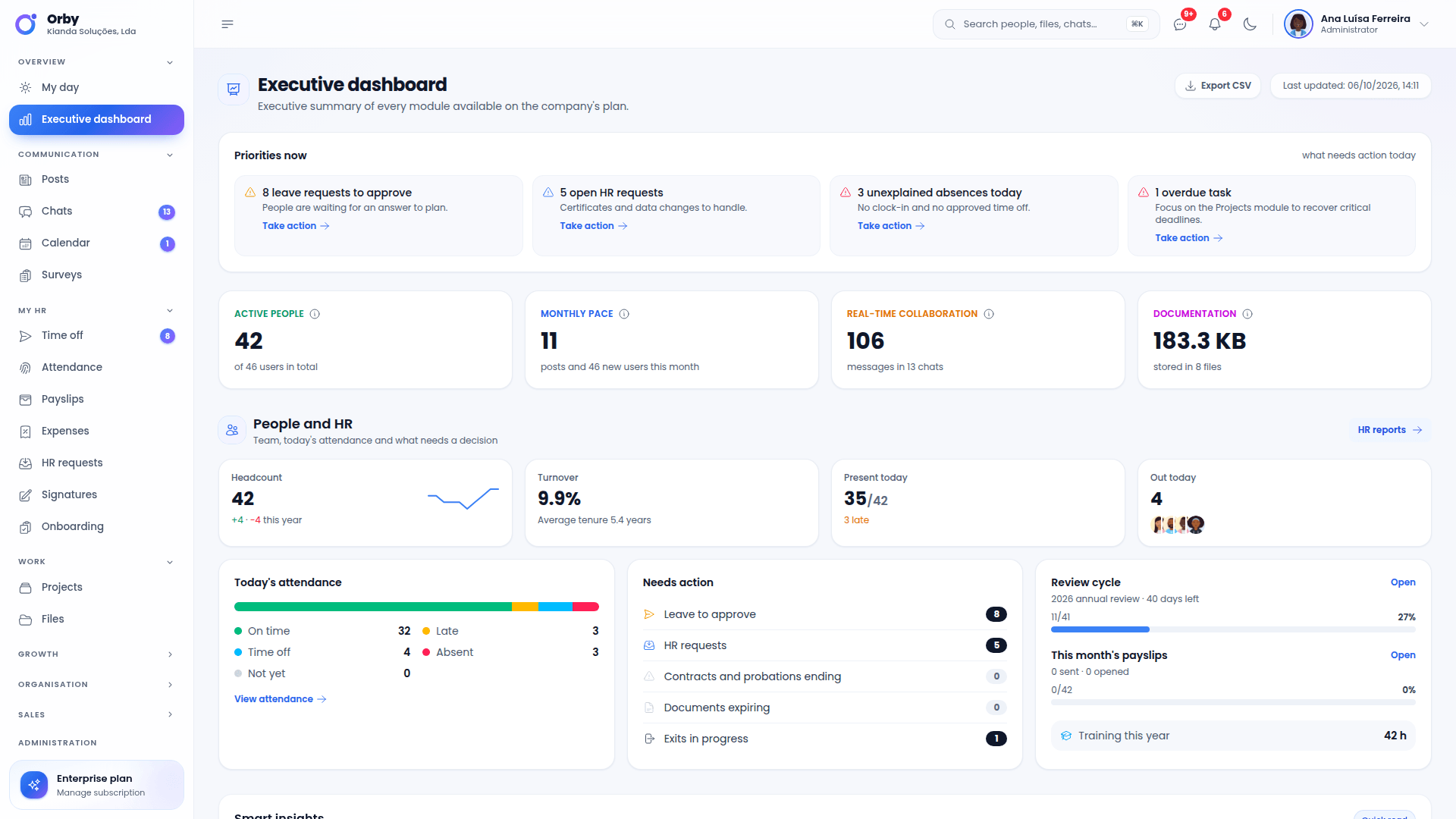
Task: Open Posts in sidebar
Action: click(x=96, y=180)
